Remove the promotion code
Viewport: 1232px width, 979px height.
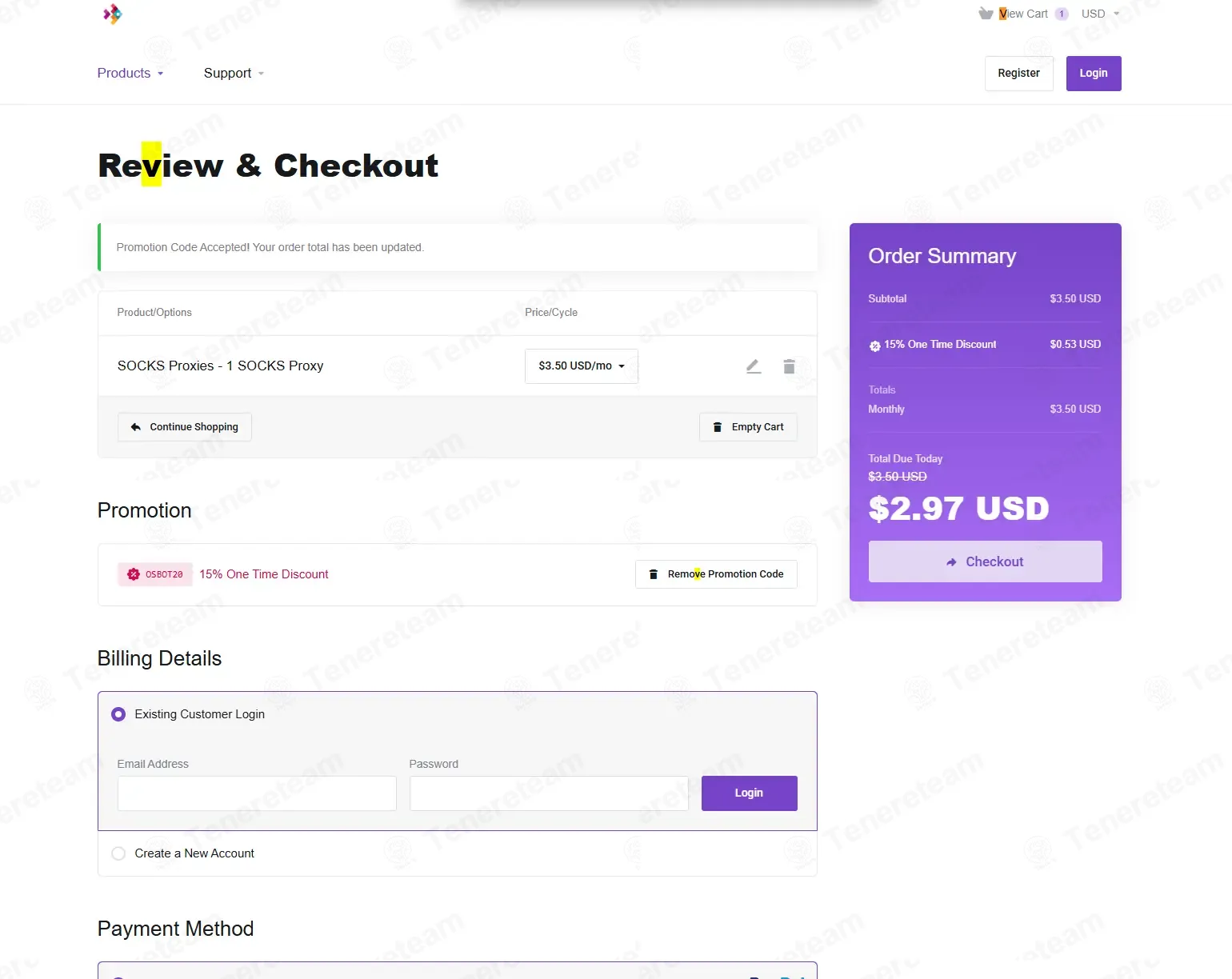[x=716, y=574]
